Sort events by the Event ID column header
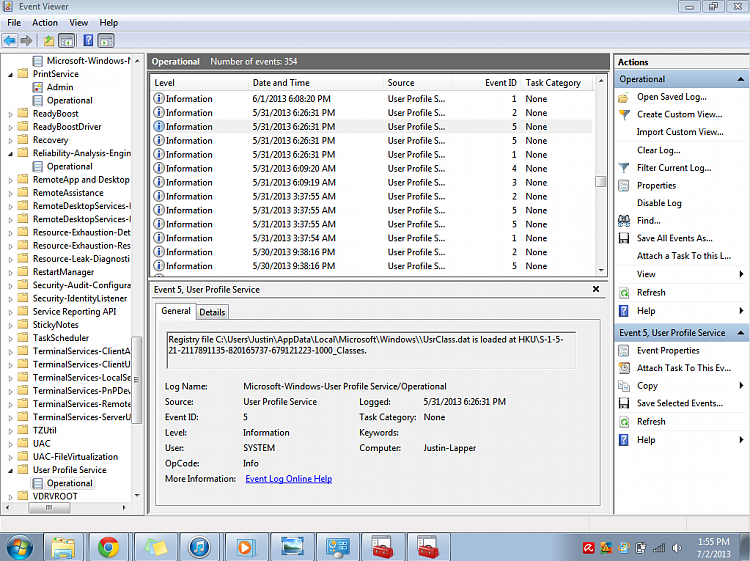The image size is (750, 561). tap(486, 83)
